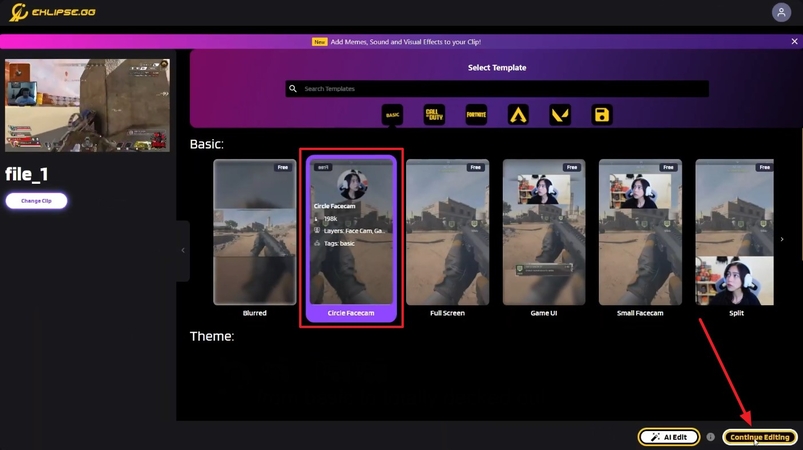Click the 'Tags: basic' text
Screen dimensions: 803x450
pos(339,243)
